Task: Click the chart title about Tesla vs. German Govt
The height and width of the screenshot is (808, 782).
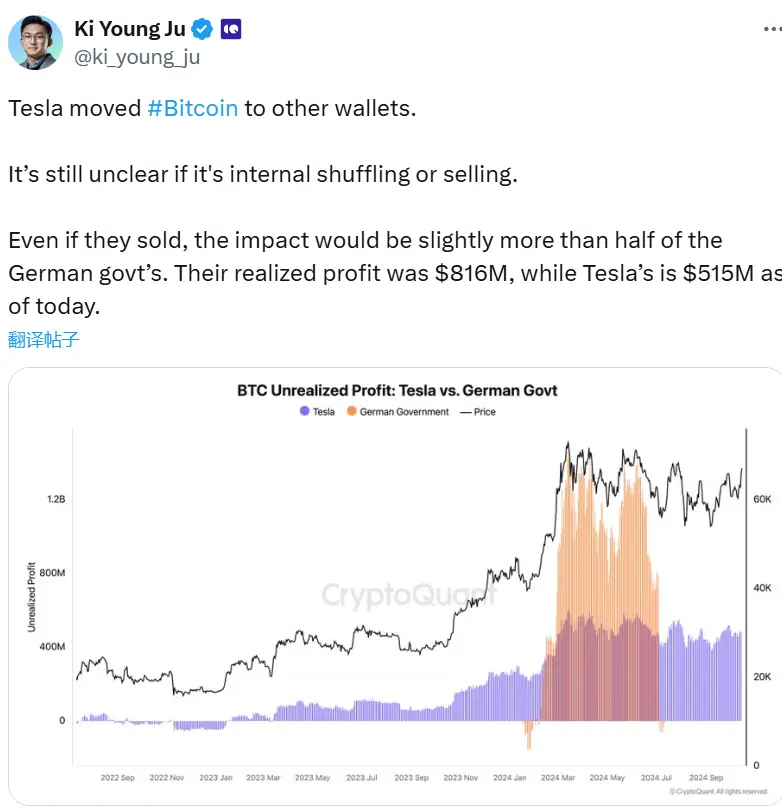Action: click(x=397, y=390)
